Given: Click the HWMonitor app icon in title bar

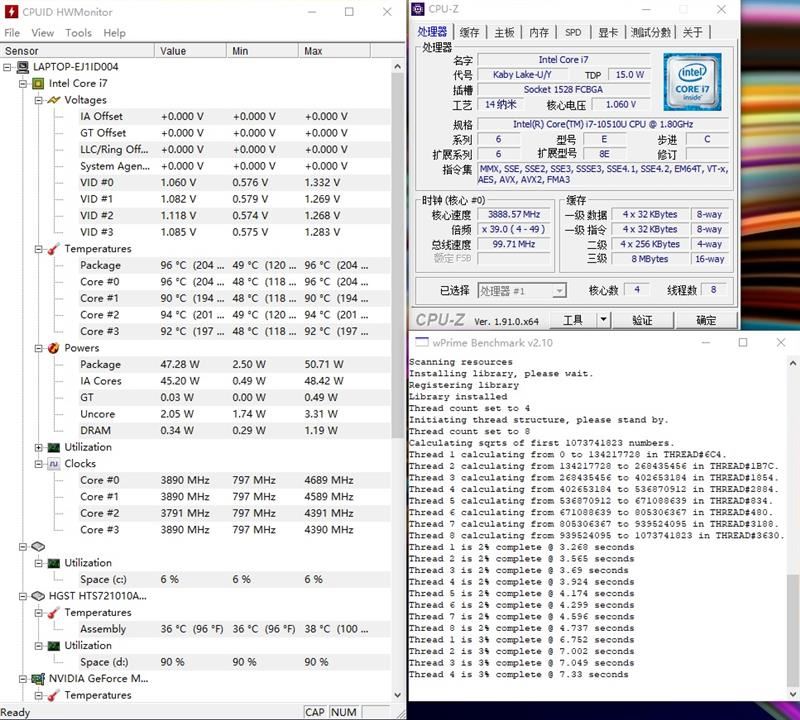Looking at the screenshot, I should (11, 12).
